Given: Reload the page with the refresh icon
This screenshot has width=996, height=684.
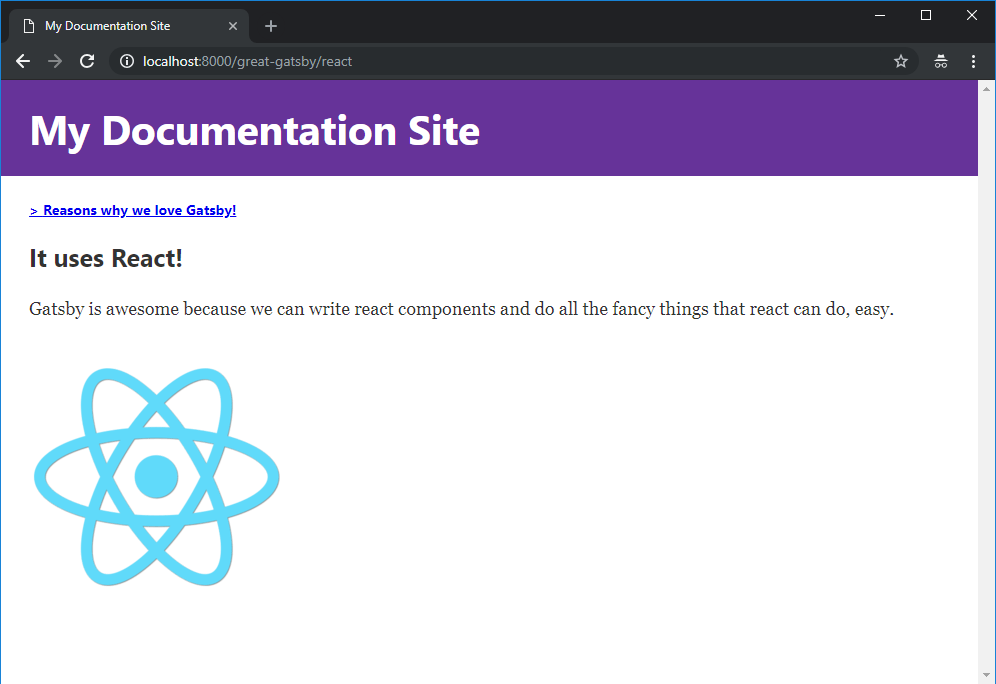Looking at the screenshot, I should (87, 61).
